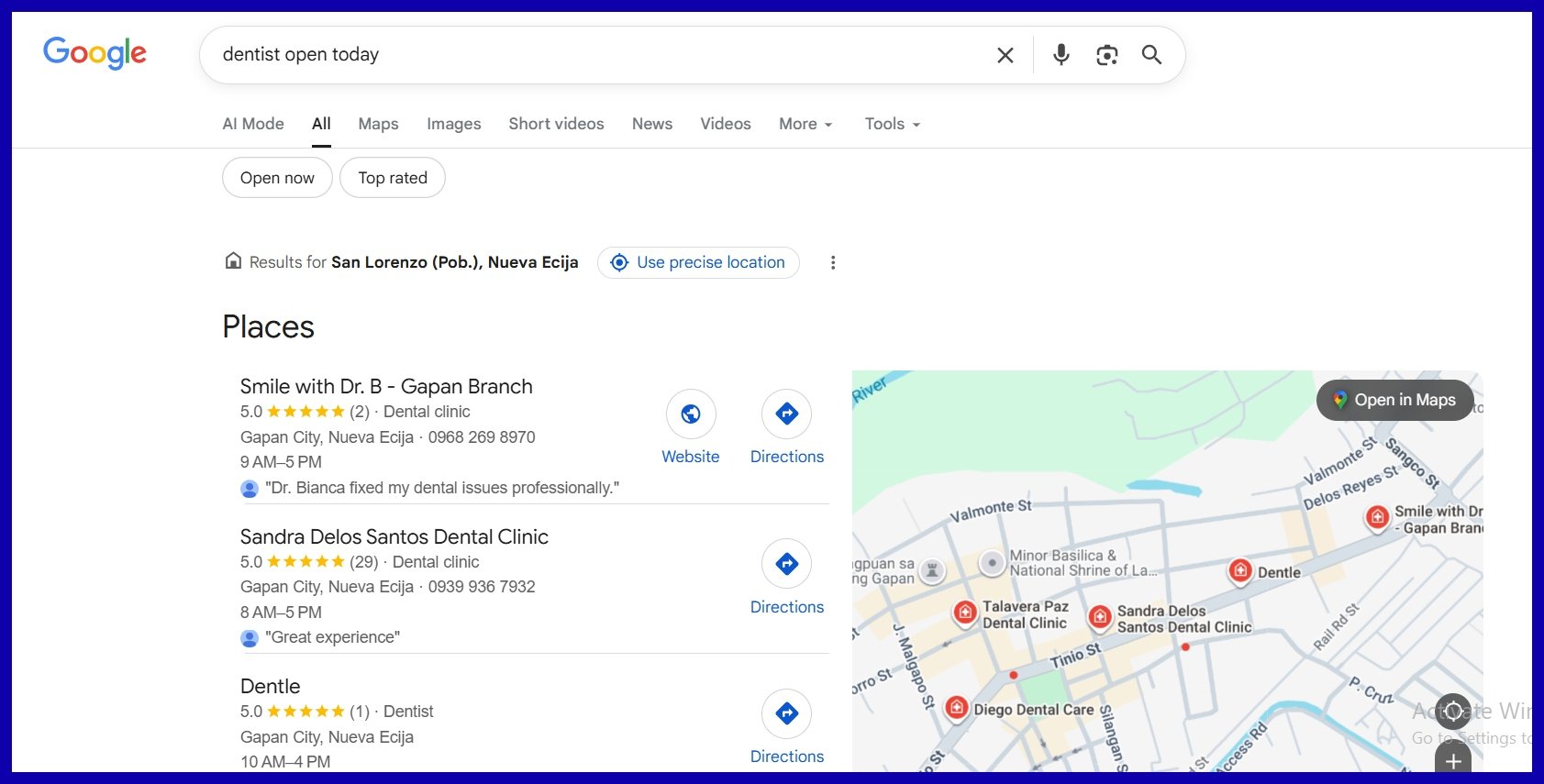1544x784 pixels.
Task: Click Use precise location button
Action: pyautogui.click(x=698, y=263)
